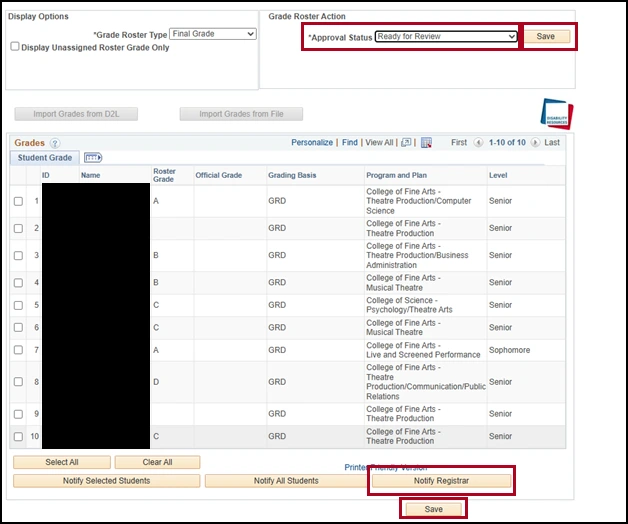The image size is (628, 524).
Task: Go to previous rows arrow icon
Action: pyautogui.click(x=478, y=143)
